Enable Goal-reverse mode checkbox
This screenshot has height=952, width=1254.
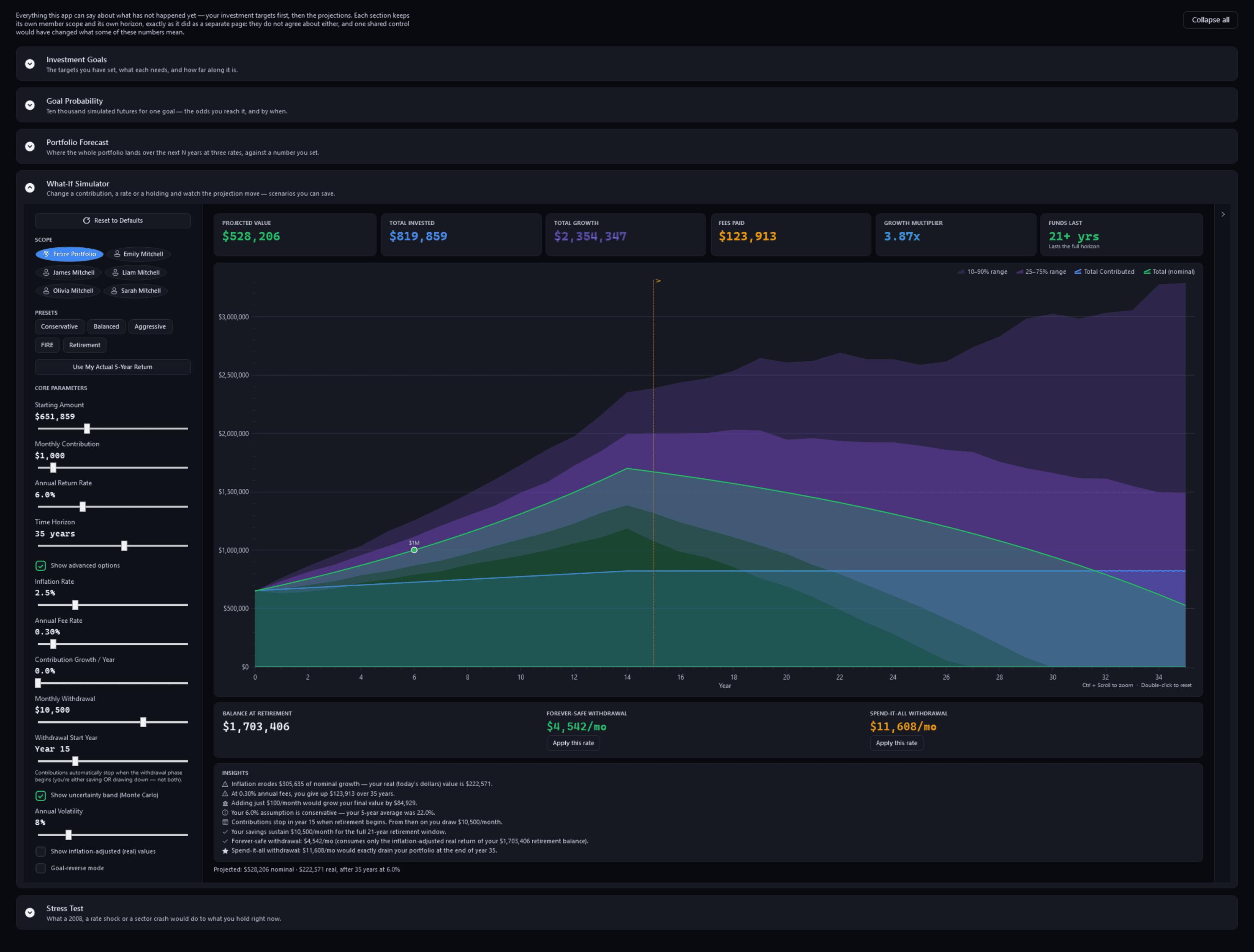[x=41, y=869]
